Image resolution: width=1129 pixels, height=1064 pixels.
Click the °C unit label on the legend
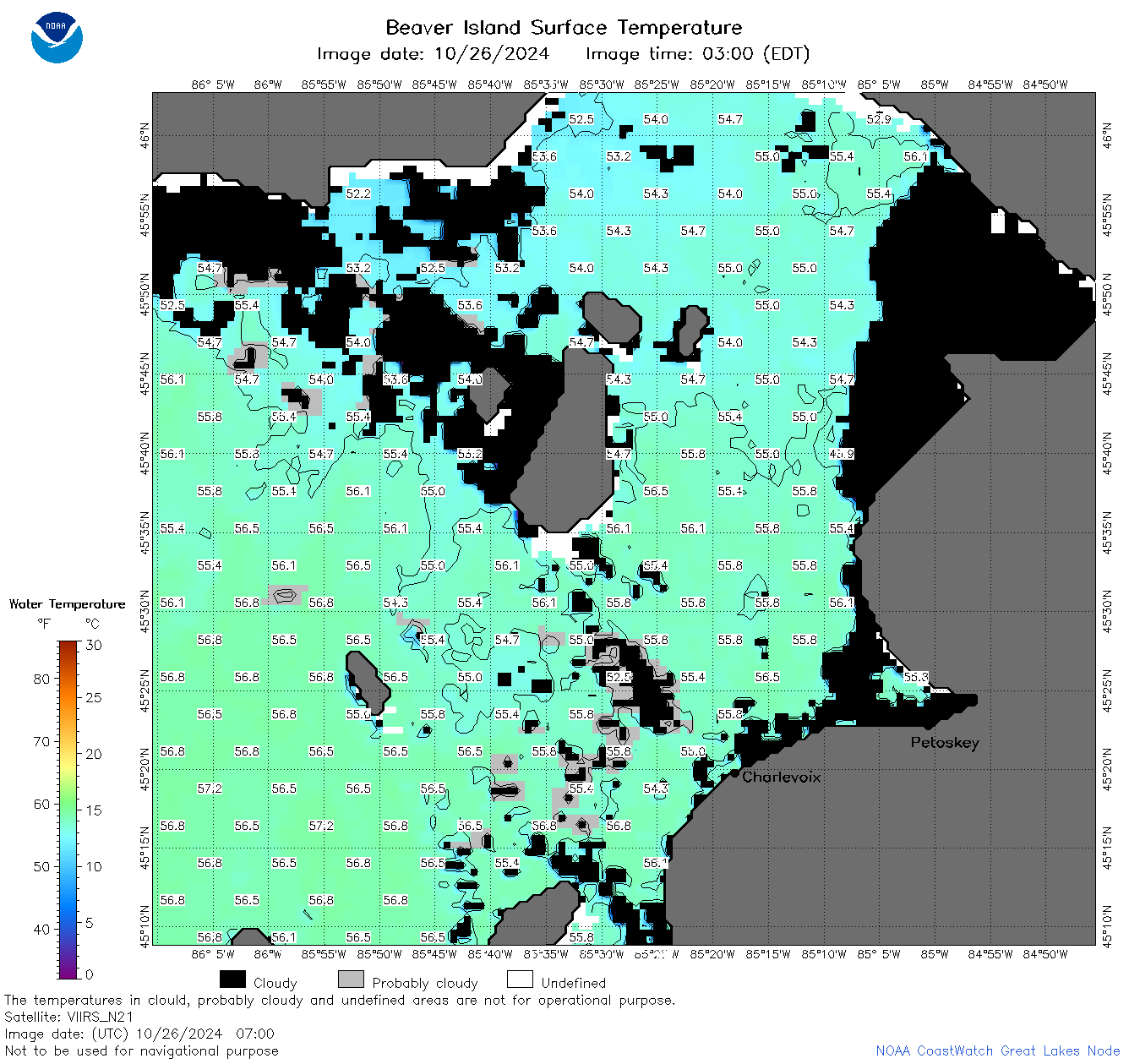(x=92, y=624)
